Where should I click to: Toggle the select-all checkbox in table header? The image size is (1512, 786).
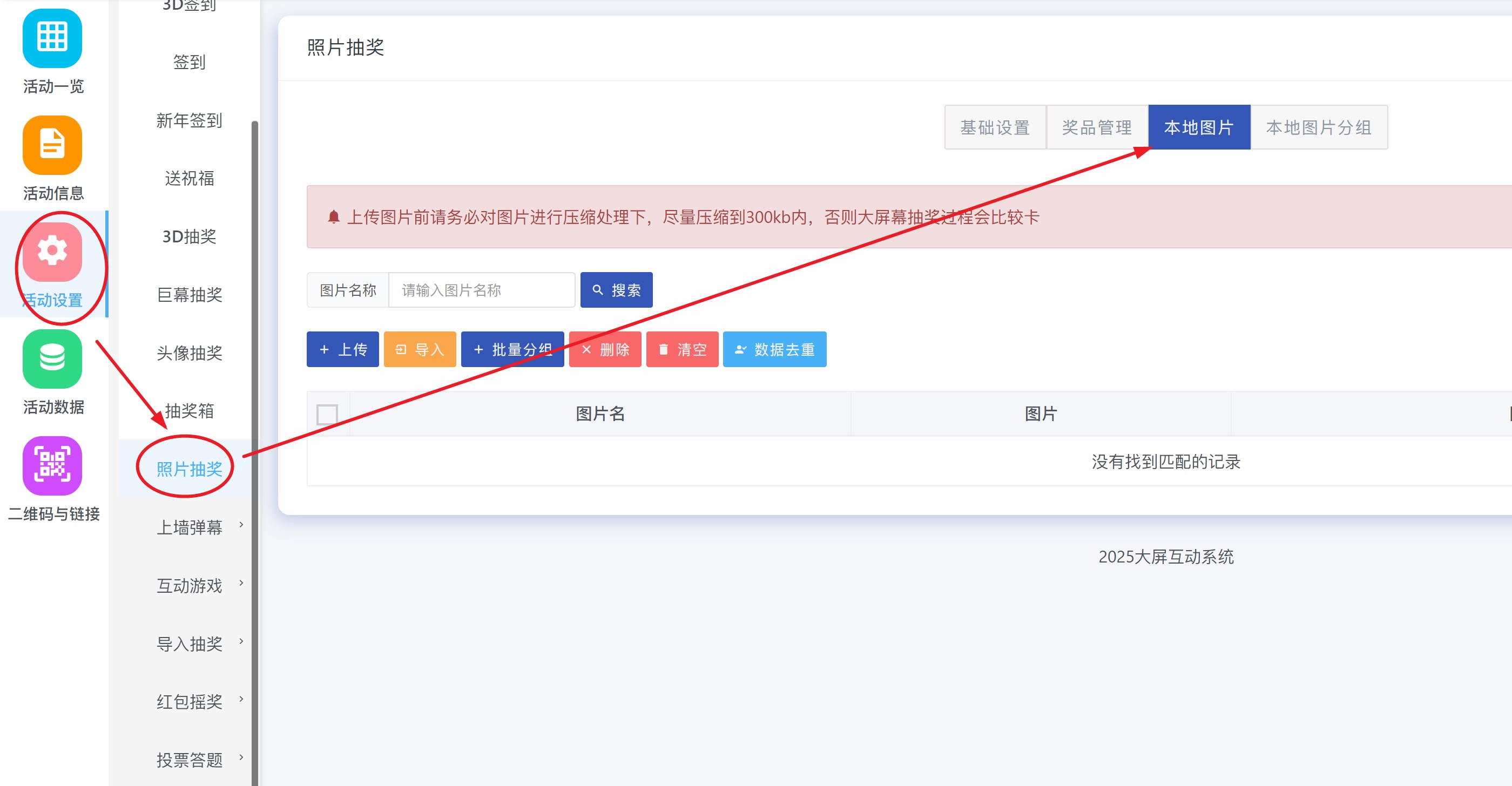point(327,414)
